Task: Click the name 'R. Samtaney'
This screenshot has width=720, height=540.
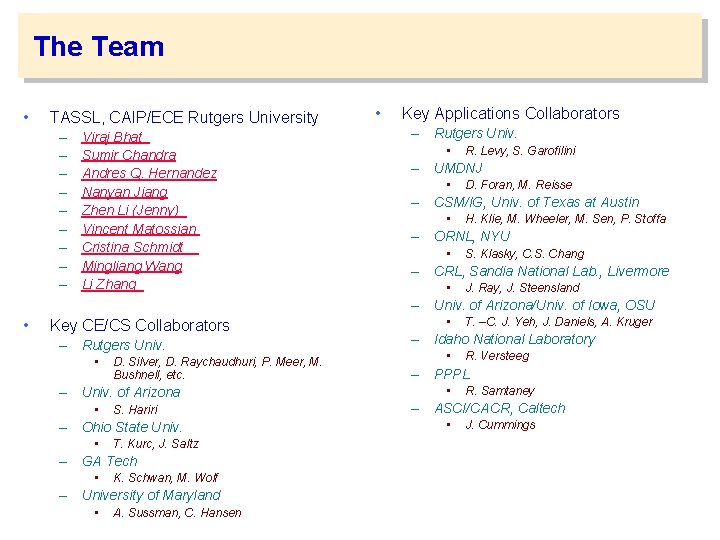Action: [500, 391]
